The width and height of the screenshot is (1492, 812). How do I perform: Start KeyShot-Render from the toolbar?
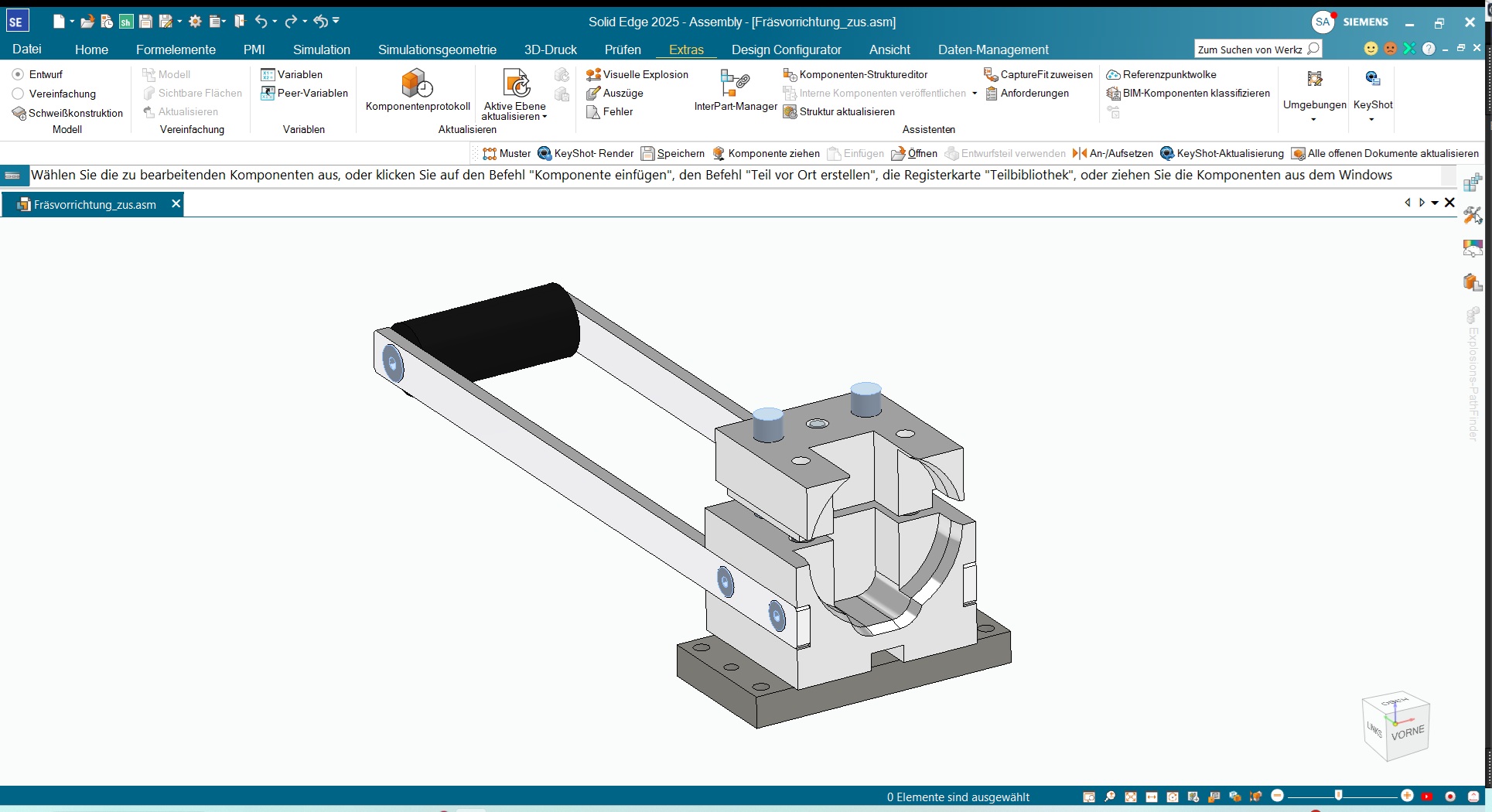tap(586, 153)
